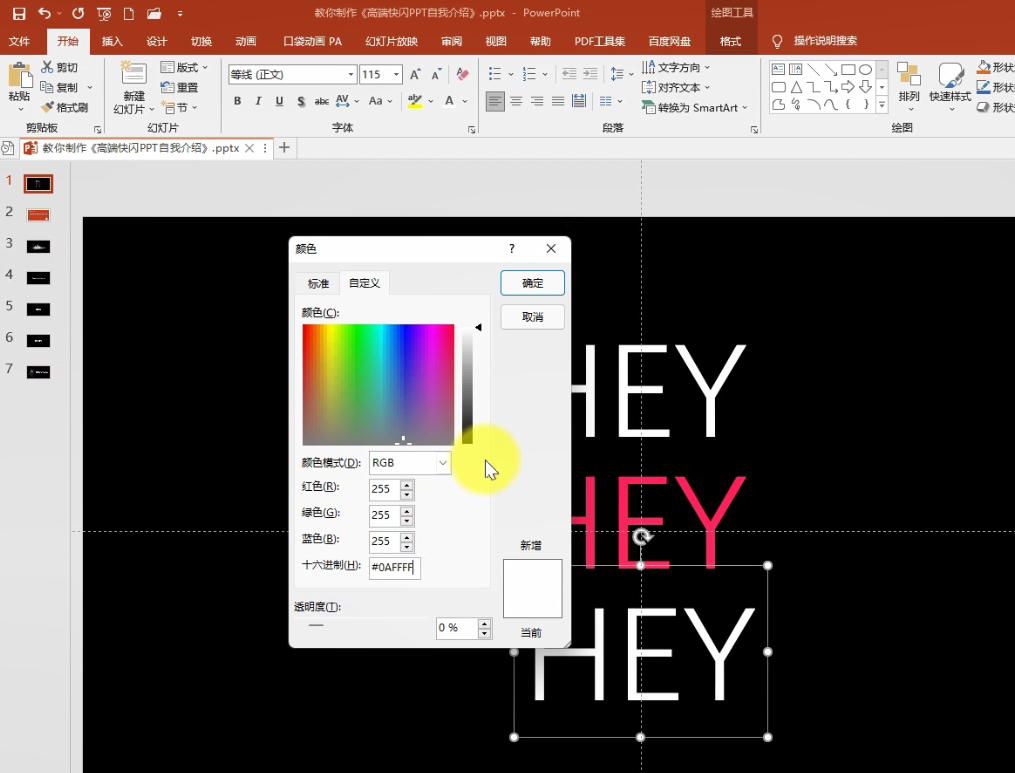Open the font name dropdown
The width and height of the screenshot is (1015, 773).
pyautogui.click(x=351, y=74)
